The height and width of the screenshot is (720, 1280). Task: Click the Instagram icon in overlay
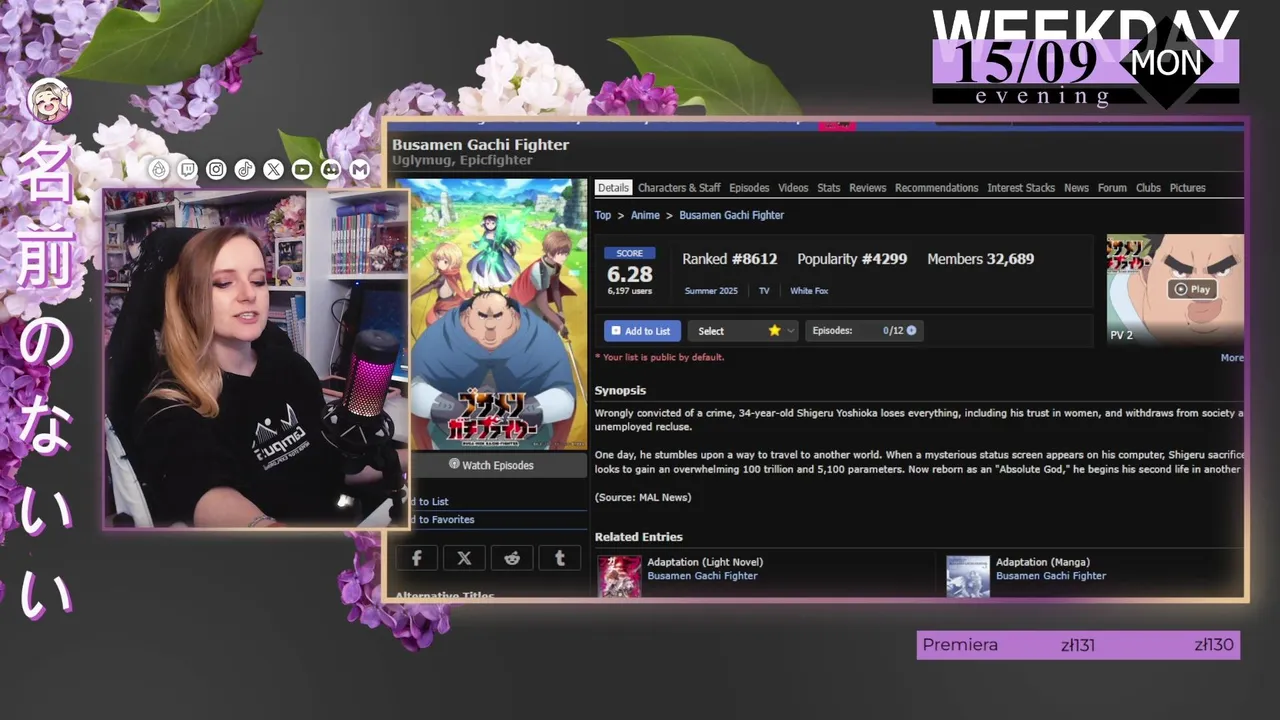[x=216, y=170]
